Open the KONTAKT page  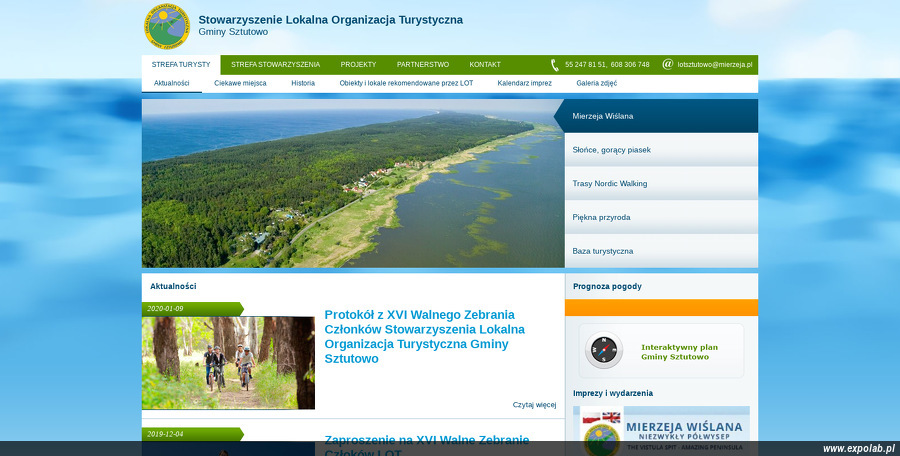click(485, 65)
